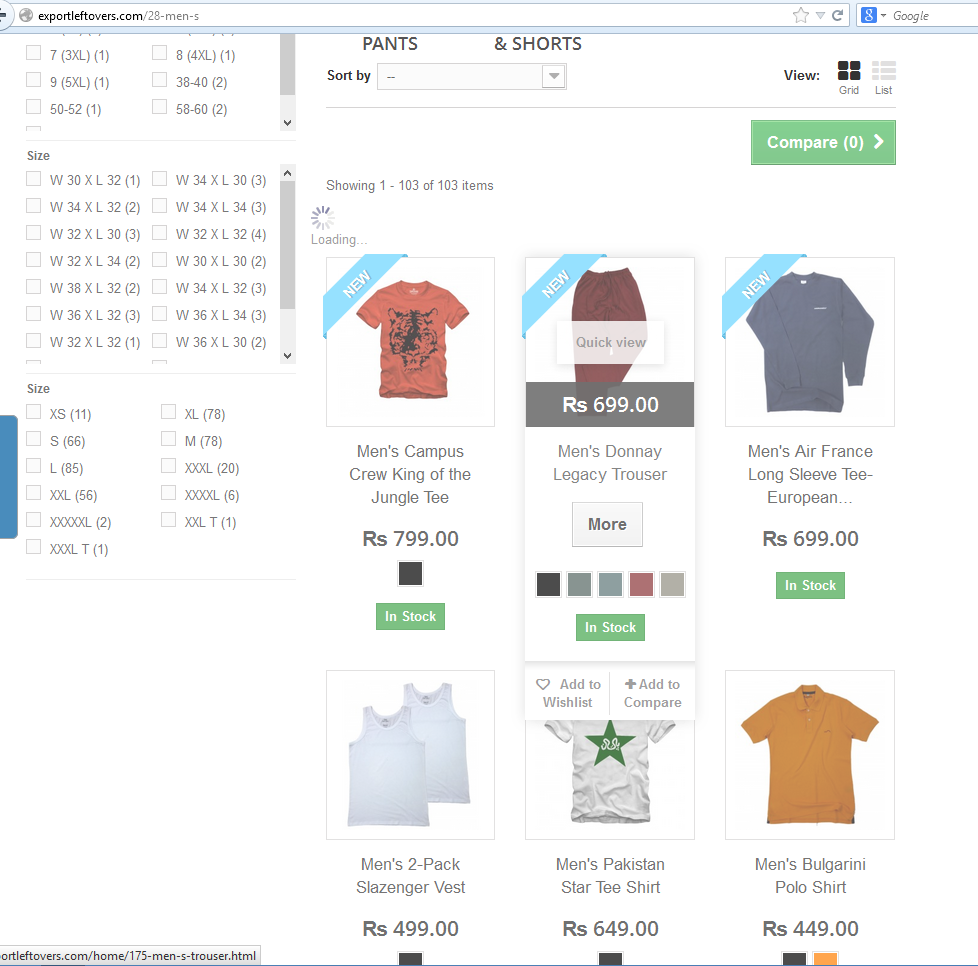The height and width of the screenshot is (966, 978).
Task: Click the Compare (0) button
Action: [823, 142]
